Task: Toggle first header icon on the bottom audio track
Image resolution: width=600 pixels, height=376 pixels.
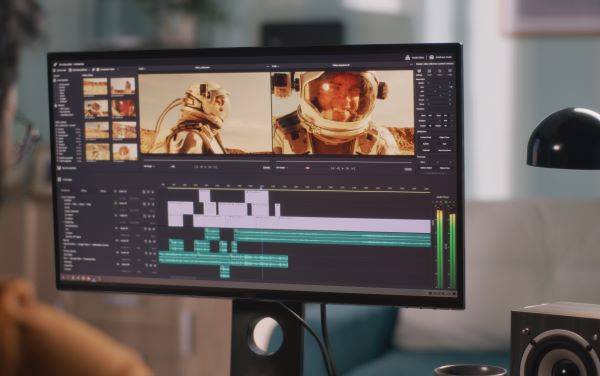Action: click(x=146, y=265)
